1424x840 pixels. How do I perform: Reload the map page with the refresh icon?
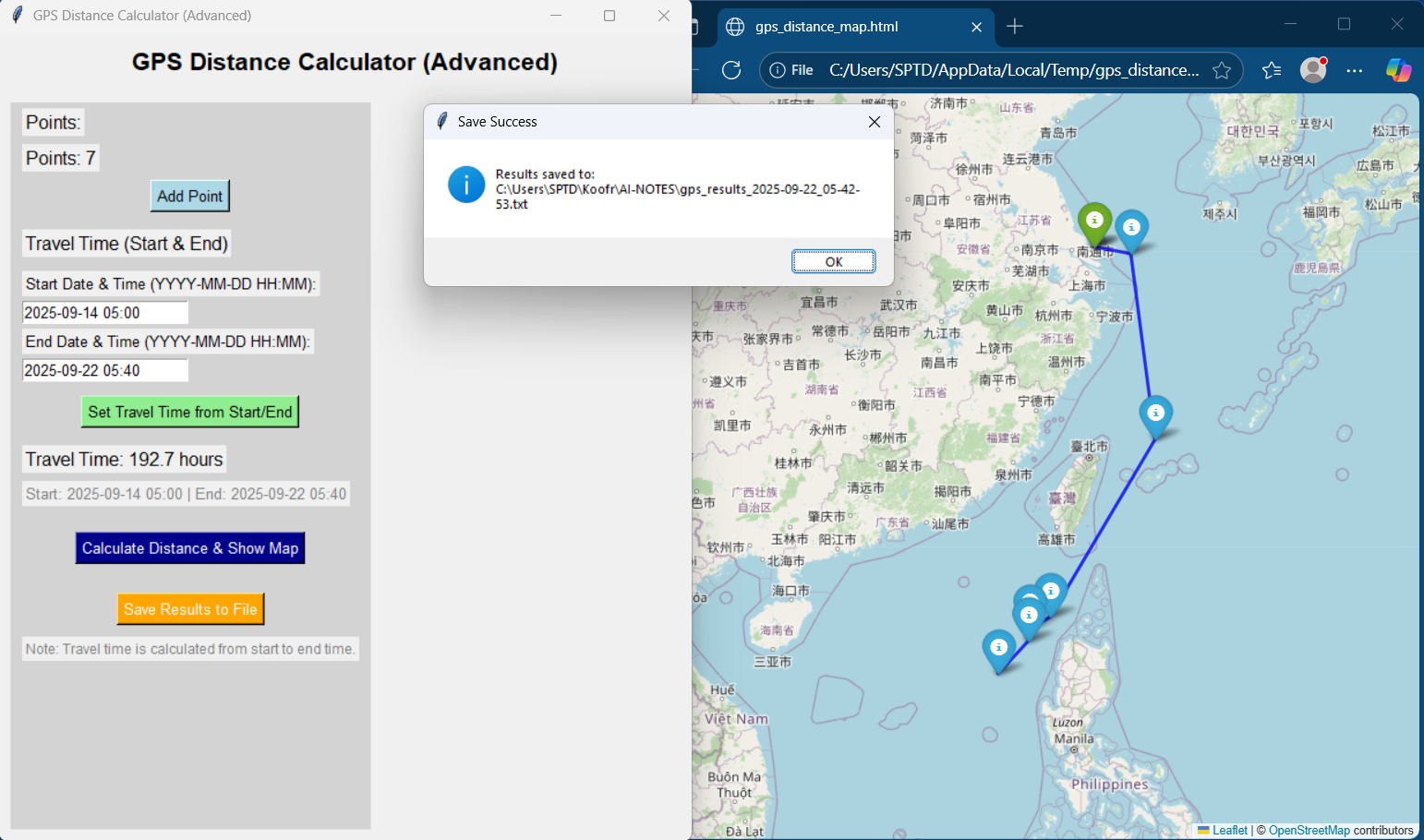tap(730, 70)
